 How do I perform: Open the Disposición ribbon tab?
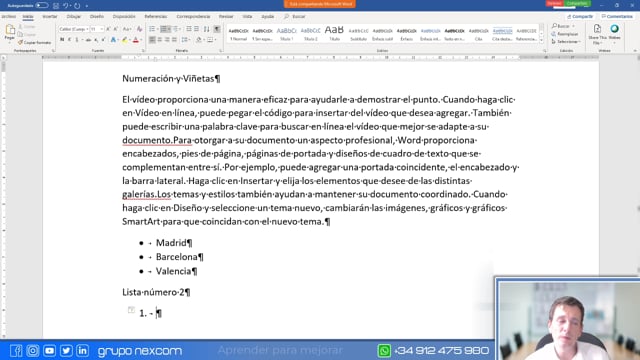(x=124, y=16)
